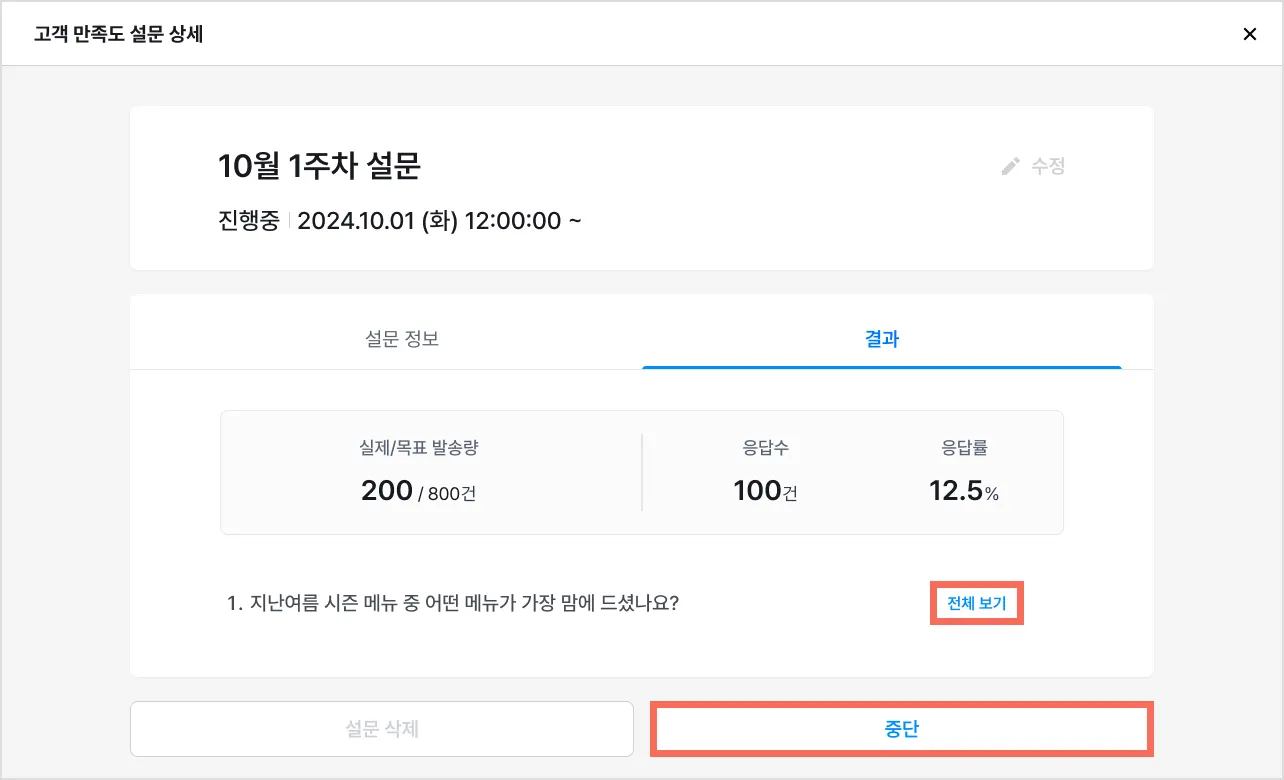Click the 고객 만족도 설문 상세 header title

click(x=119, y=34)
